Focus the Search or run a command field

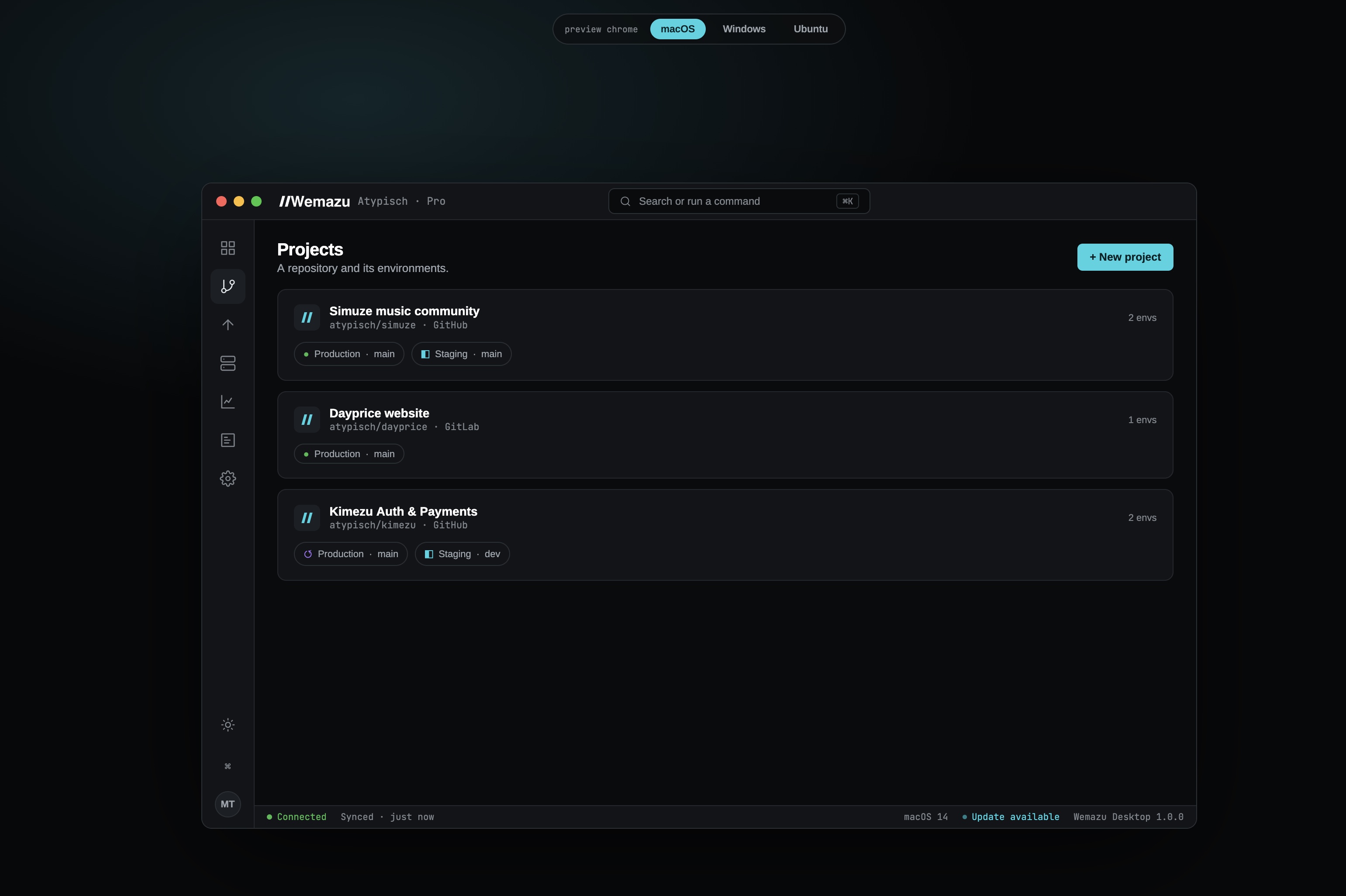pos(739,201)
